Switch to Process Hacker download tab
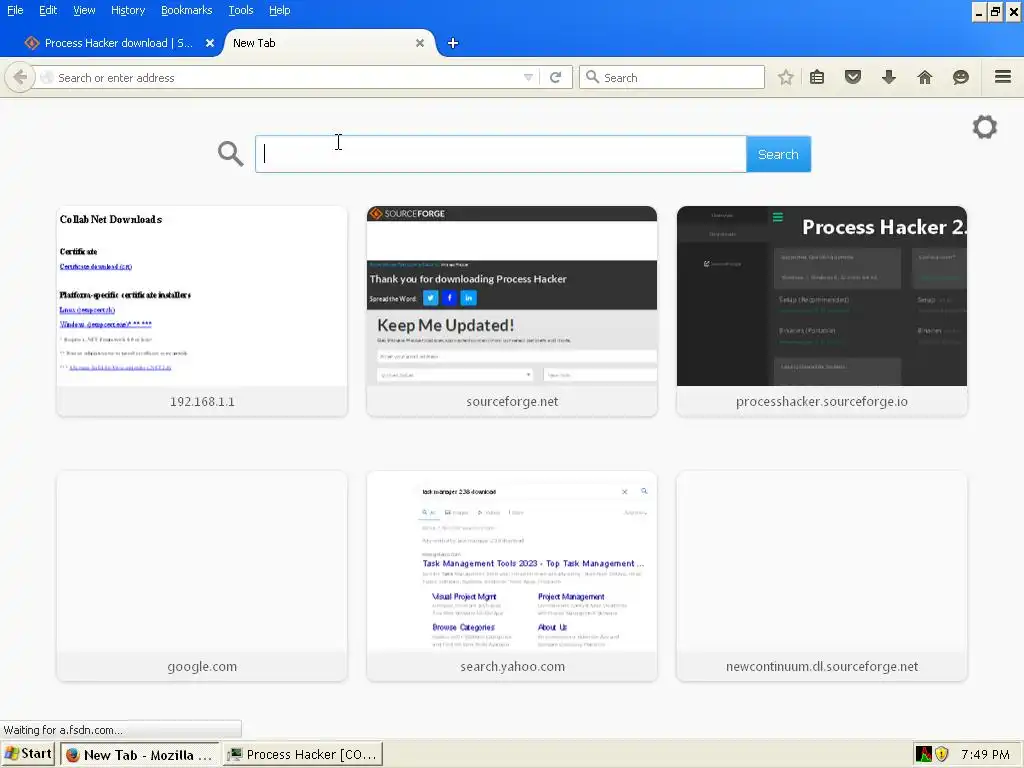 (118, 43)
